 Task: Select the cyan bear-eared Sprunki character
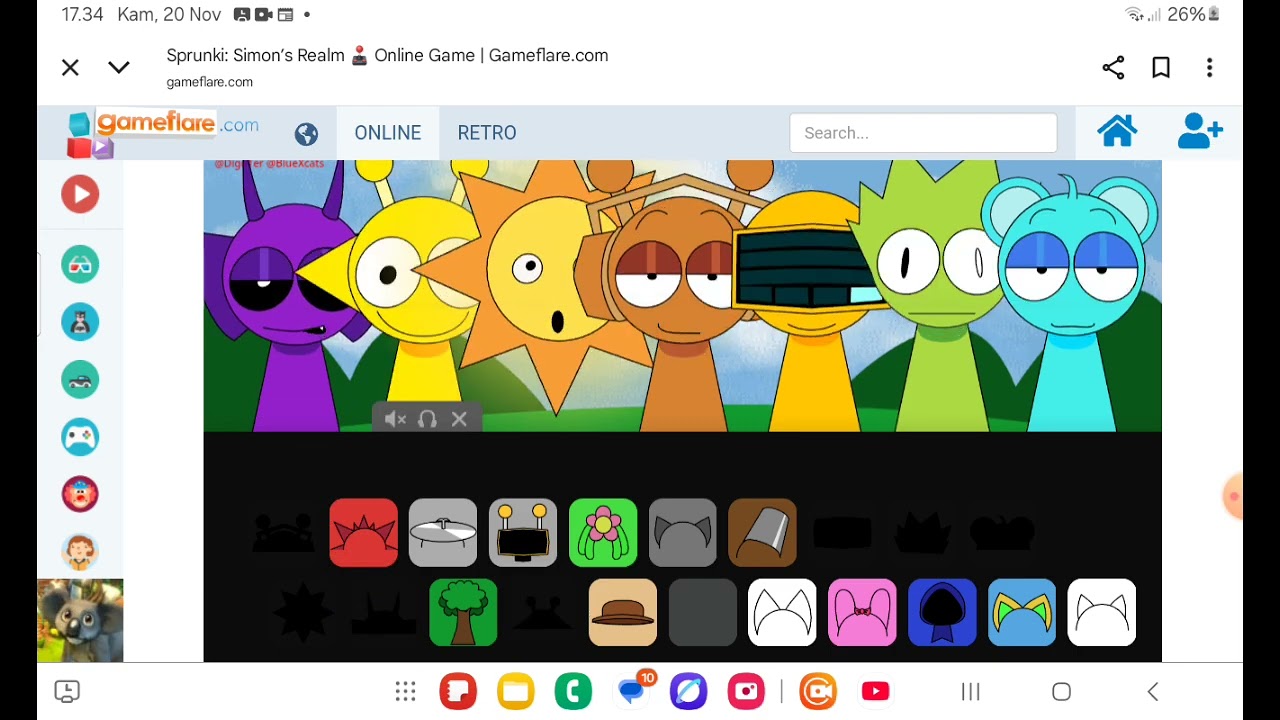(x=1073, y=300)
